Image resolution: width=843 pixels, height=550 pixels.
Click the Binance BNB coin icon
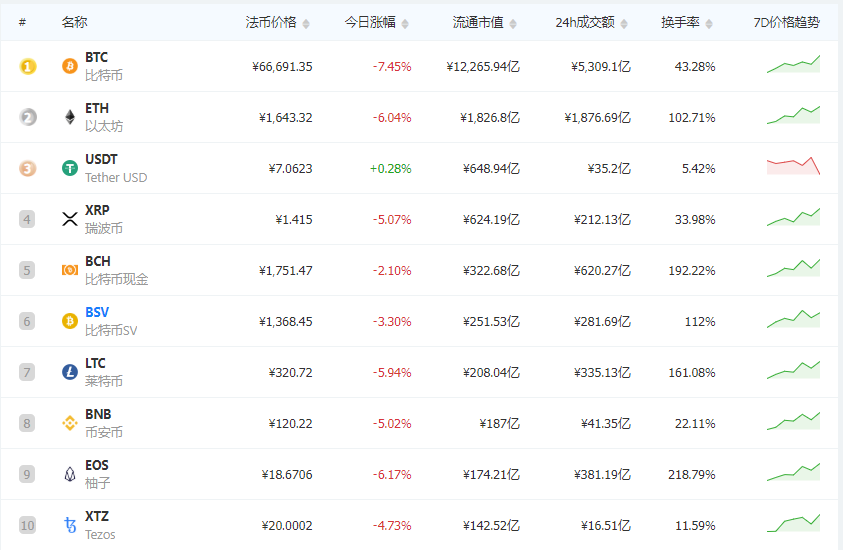70,423
